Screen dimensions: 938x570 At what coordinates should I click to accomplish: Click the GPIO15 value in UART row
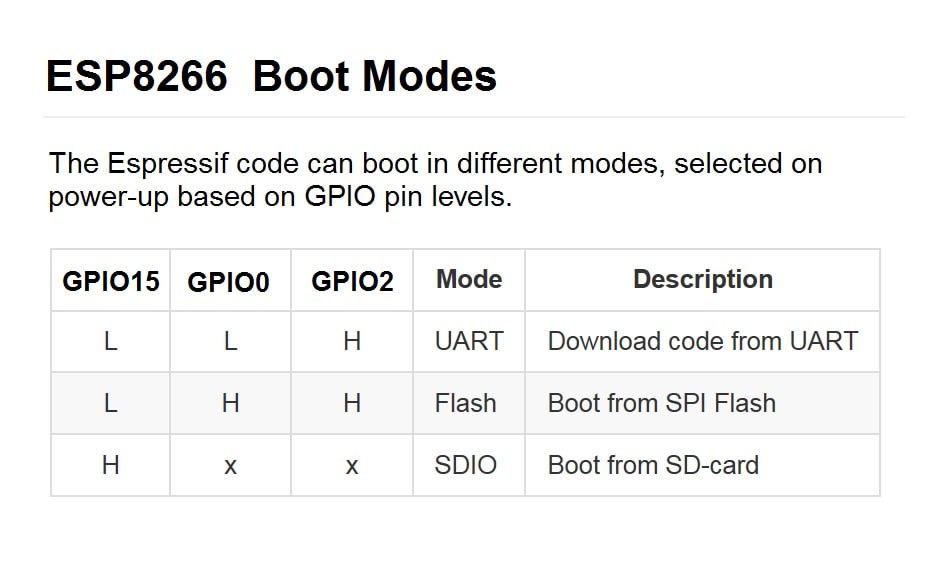pyautogui.click(x=111, y=341)
